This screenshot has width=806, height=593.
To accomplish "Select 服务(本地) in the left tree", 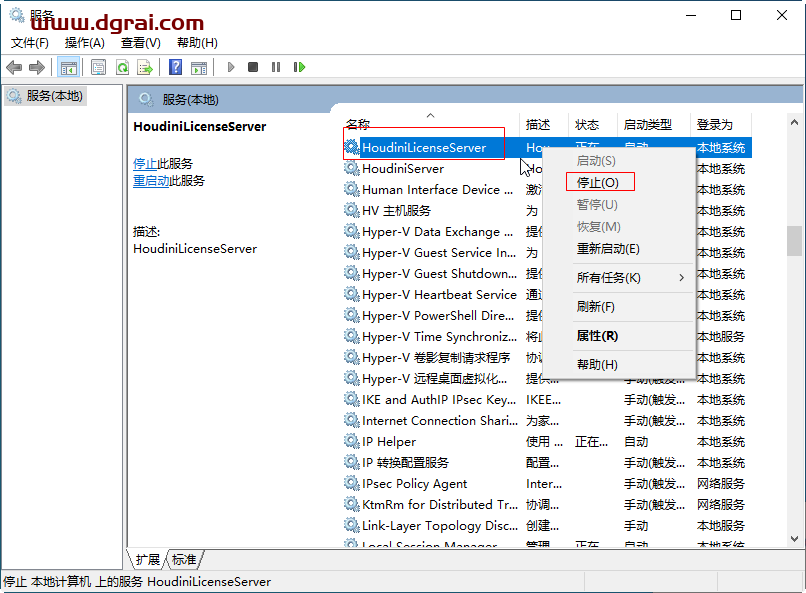I will coord(54,96).
